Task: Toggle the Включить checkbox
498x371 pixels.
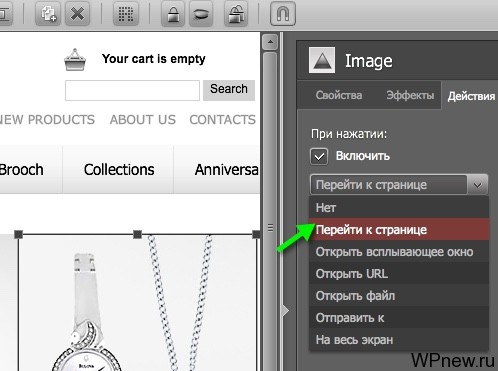Action: [319, 156]
